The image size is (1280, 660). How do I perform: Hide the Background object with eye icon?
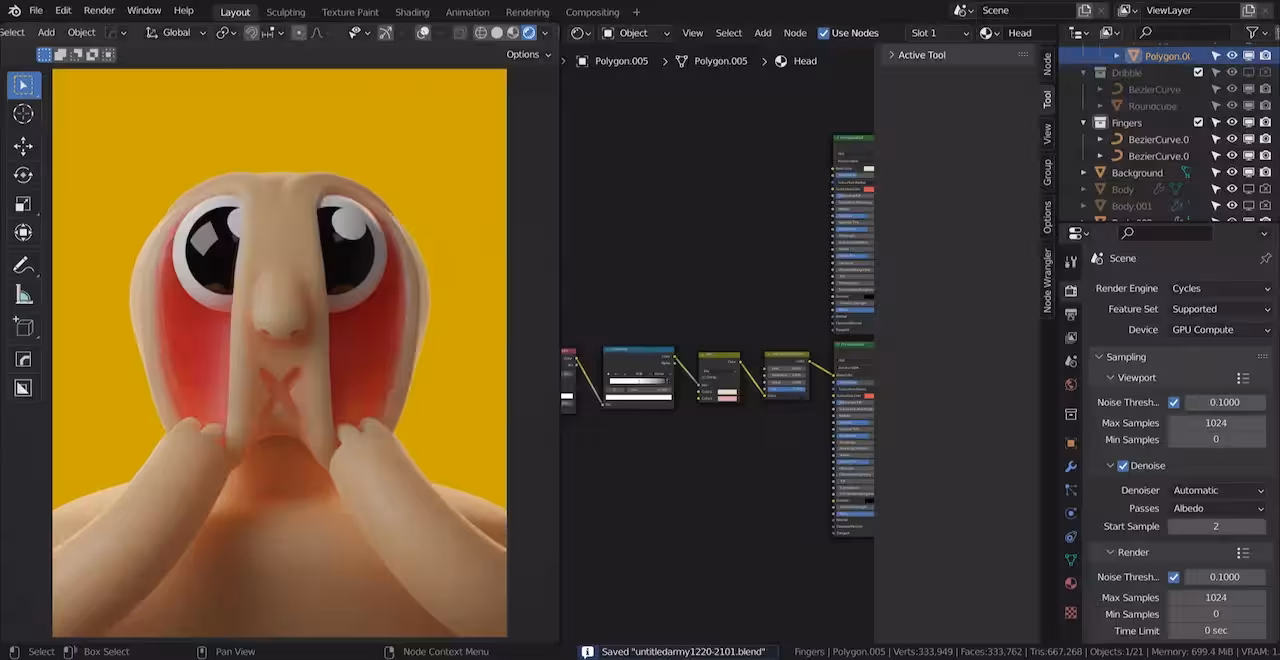pyautogui.click(x=1232, y=173)
